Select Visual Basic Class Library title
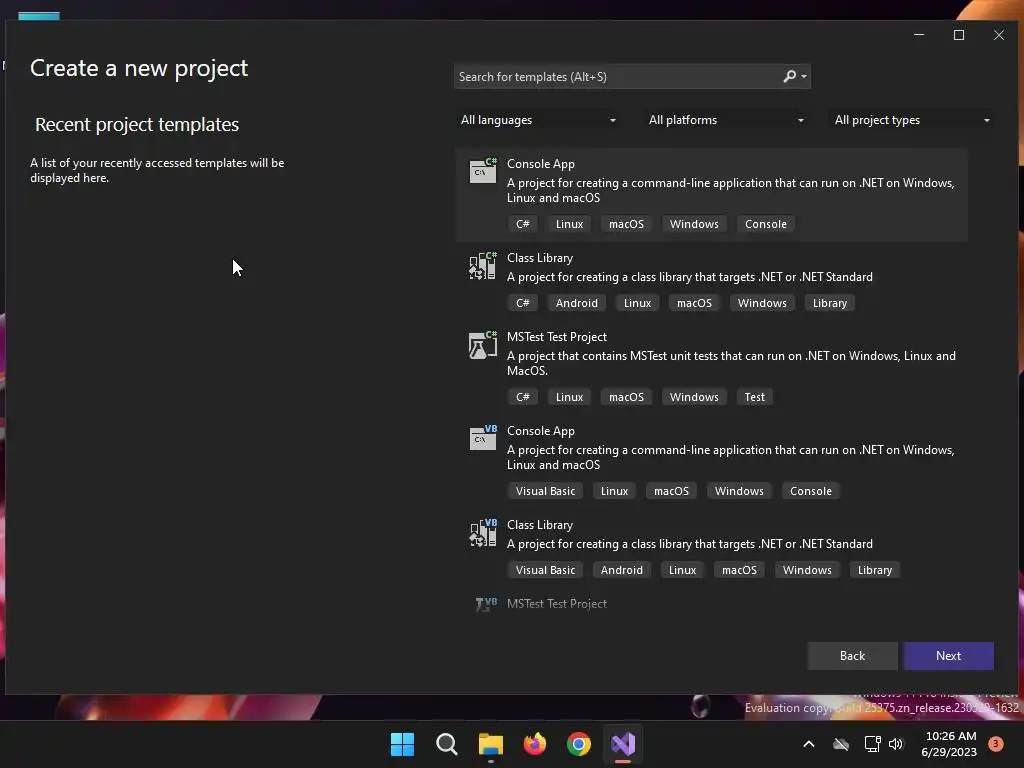This screenshot has width=1024, height=768. pyautogui.click(x=540, y=525)
